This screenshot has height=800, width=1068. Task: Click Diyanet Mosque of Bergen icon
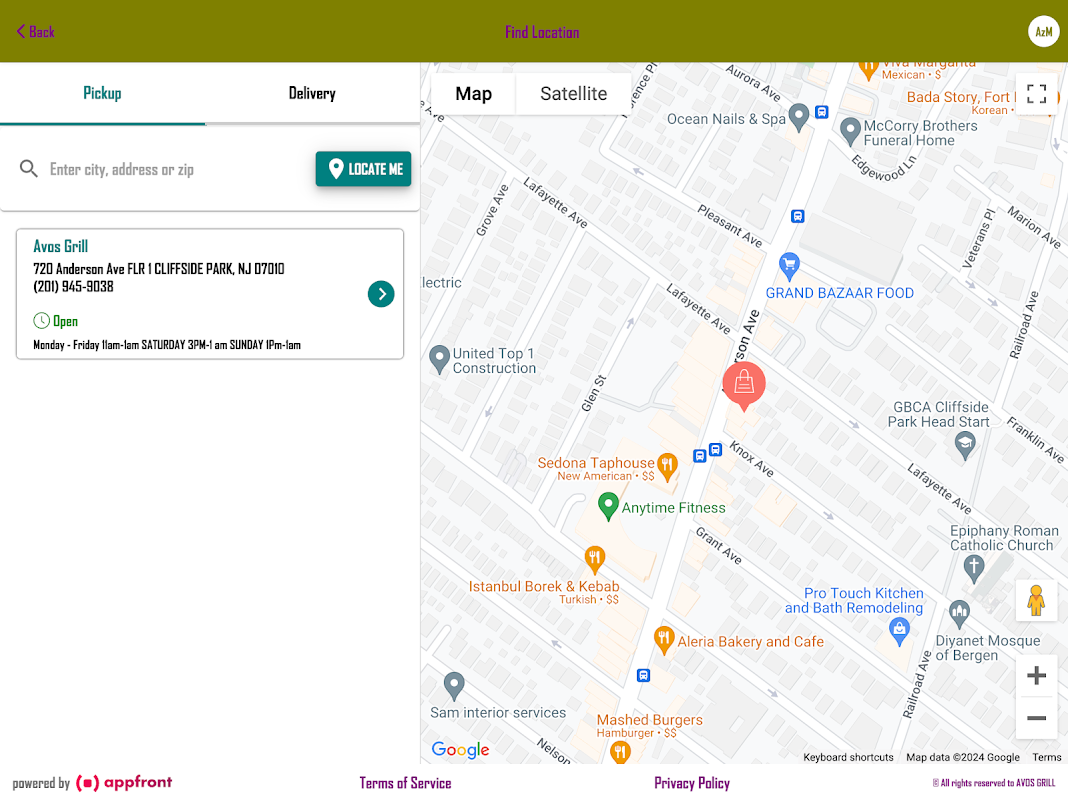click(x=959, y=614)
